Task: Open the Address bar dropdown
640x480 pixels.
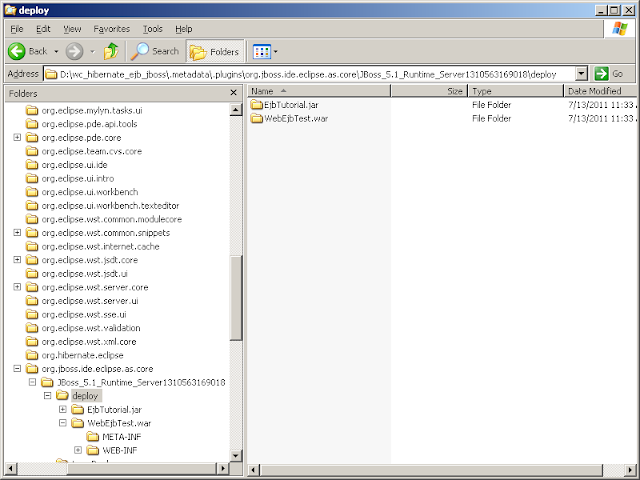Action: click(581, 74)
